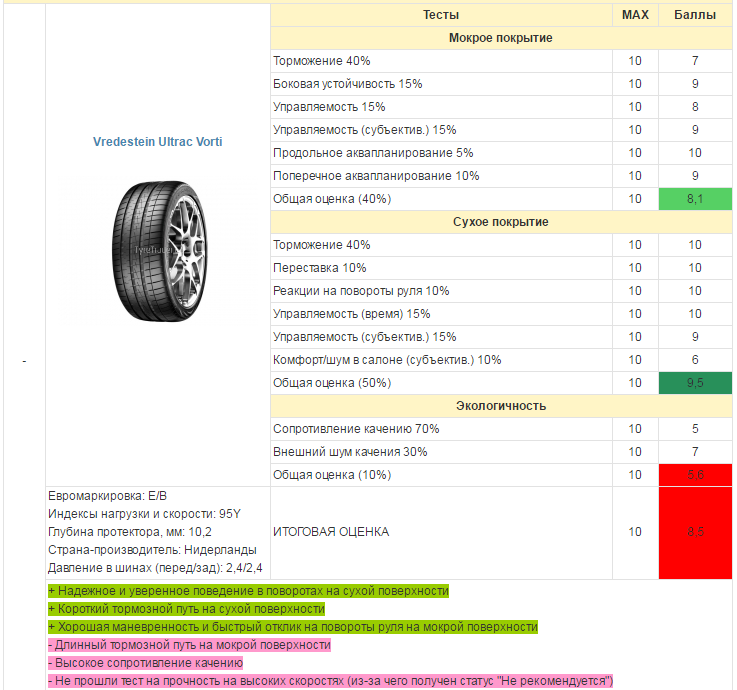Click the "Тесты" column header
The height and width of the screenshot is (690, 737).
point(441,15)
